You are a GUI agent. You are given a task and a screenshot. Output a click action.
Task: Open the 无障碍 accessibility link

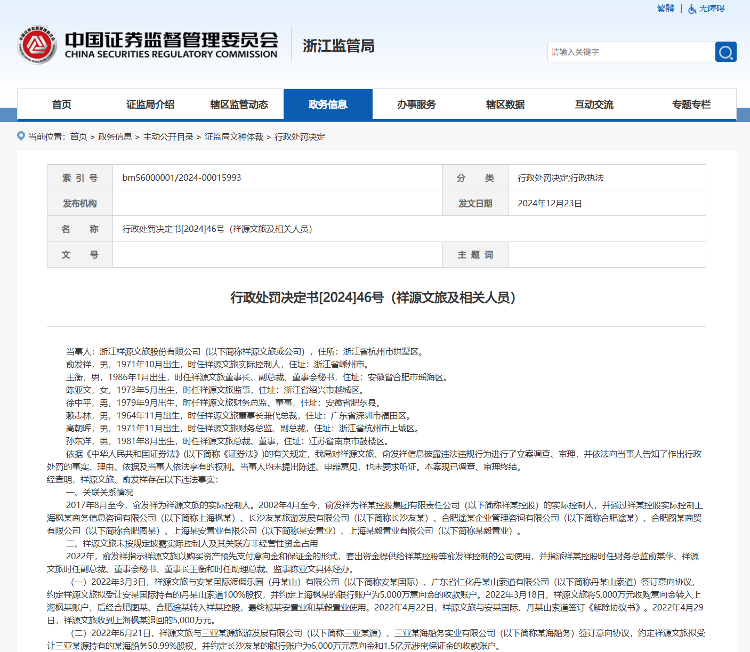[x=712, y=9]
